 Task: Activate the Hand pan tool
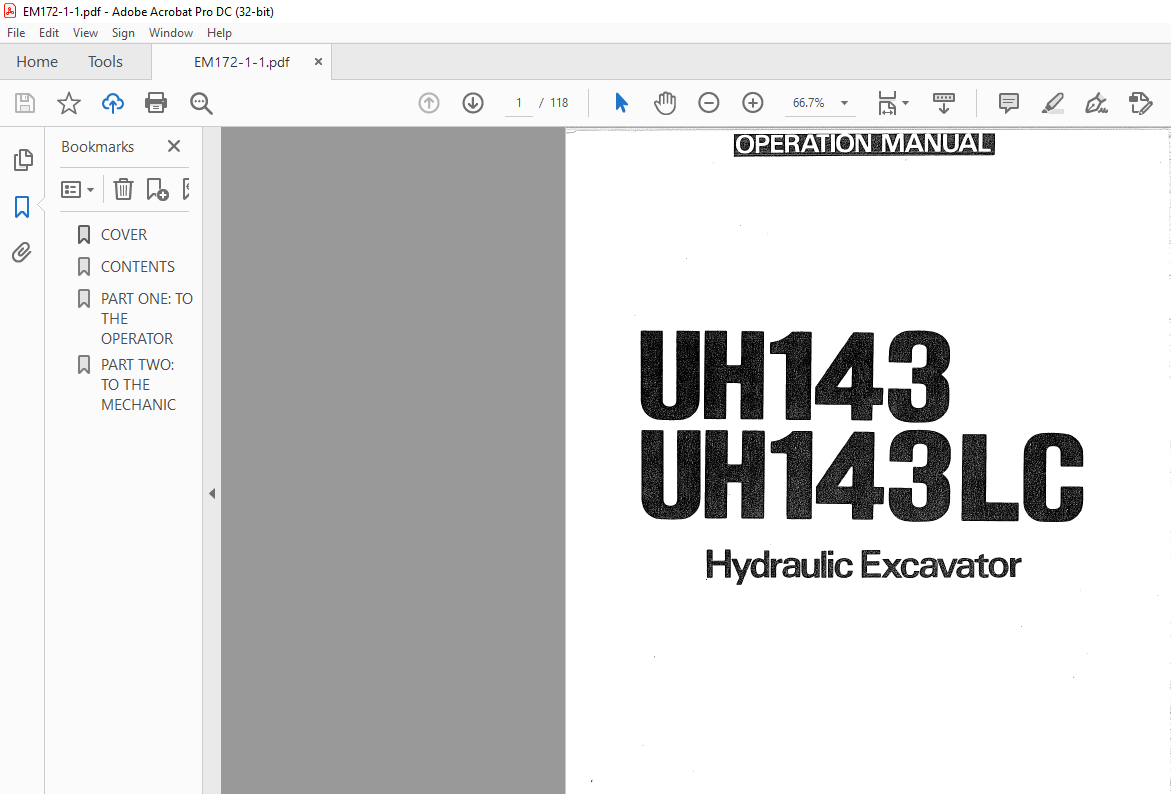pyautogui.click(x=665, y=103)
